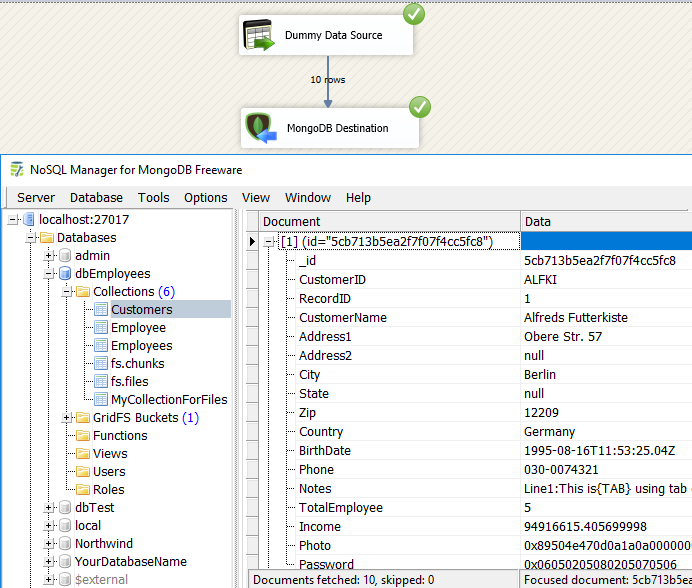Expand the local database node
The image size is (692, 588).
tap(49, 526)
